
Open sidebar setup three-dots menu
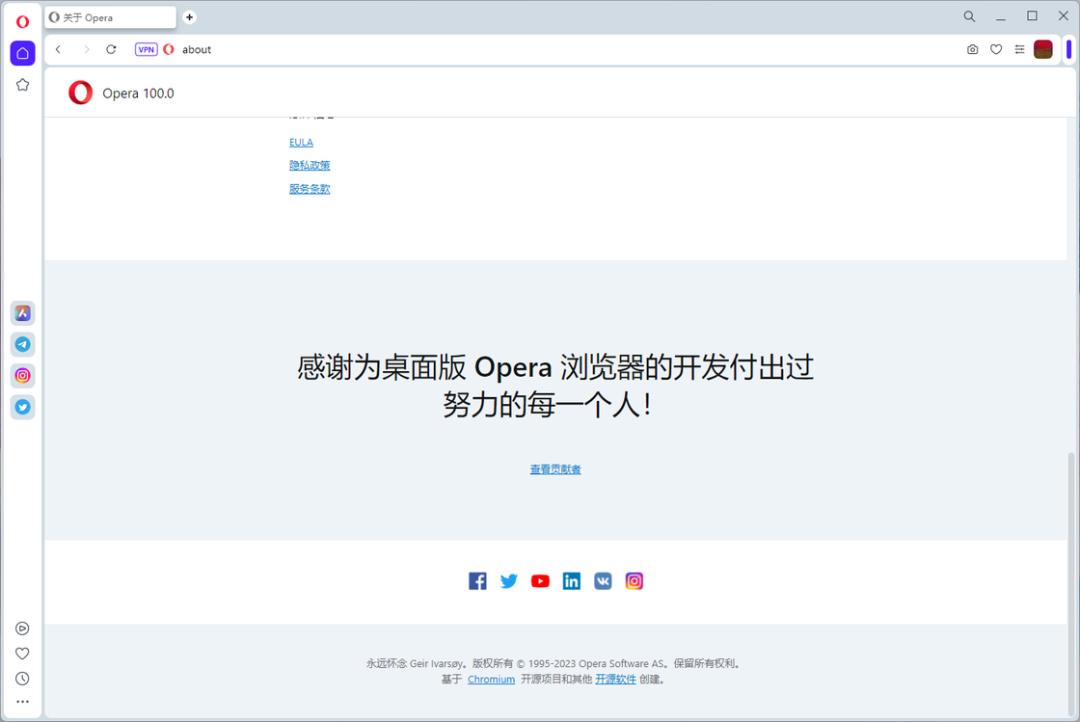pos(22,702)
